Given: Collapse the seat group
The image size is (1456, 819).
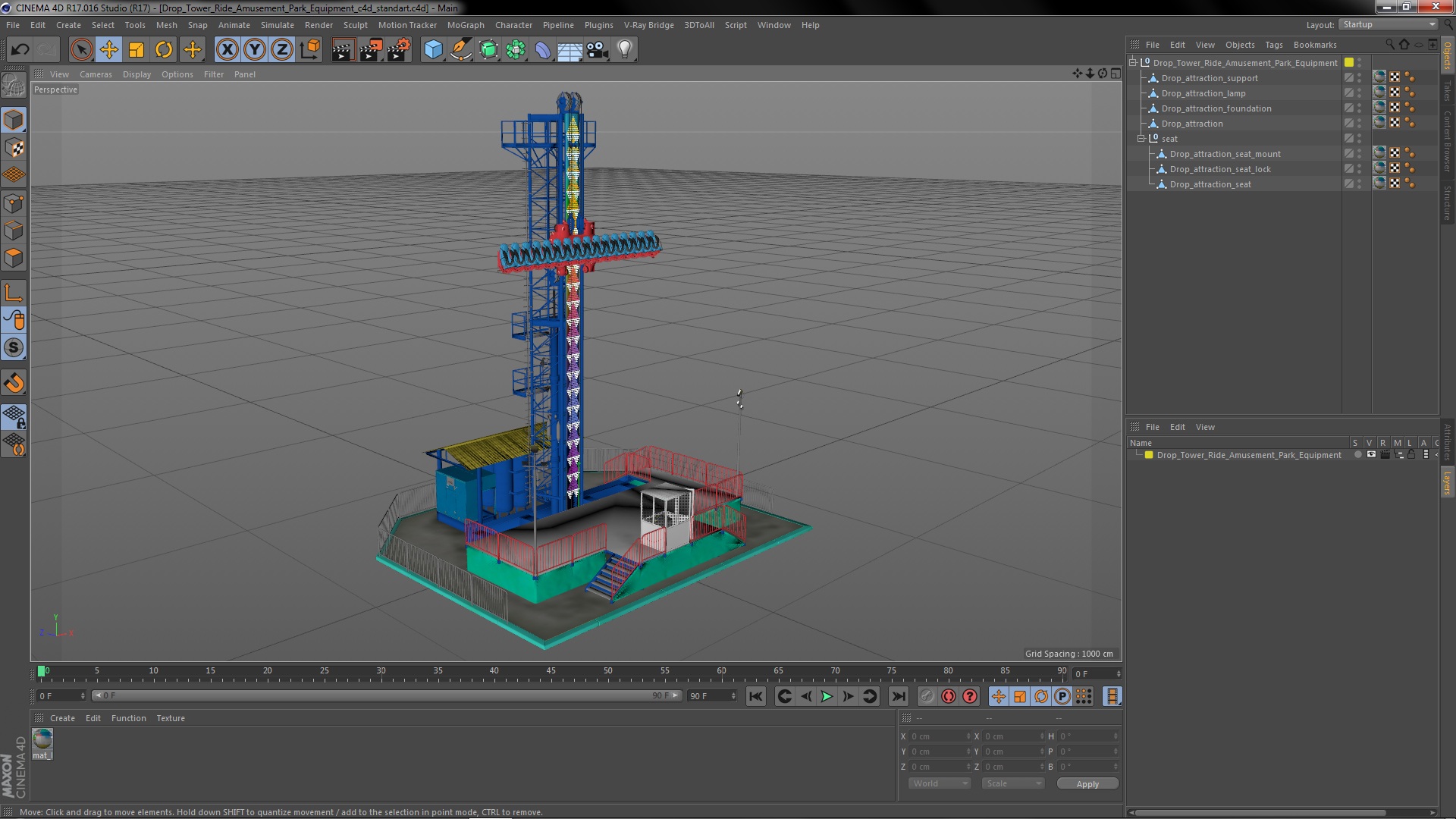Looking at the screenshot, I should pos(1141,139).
